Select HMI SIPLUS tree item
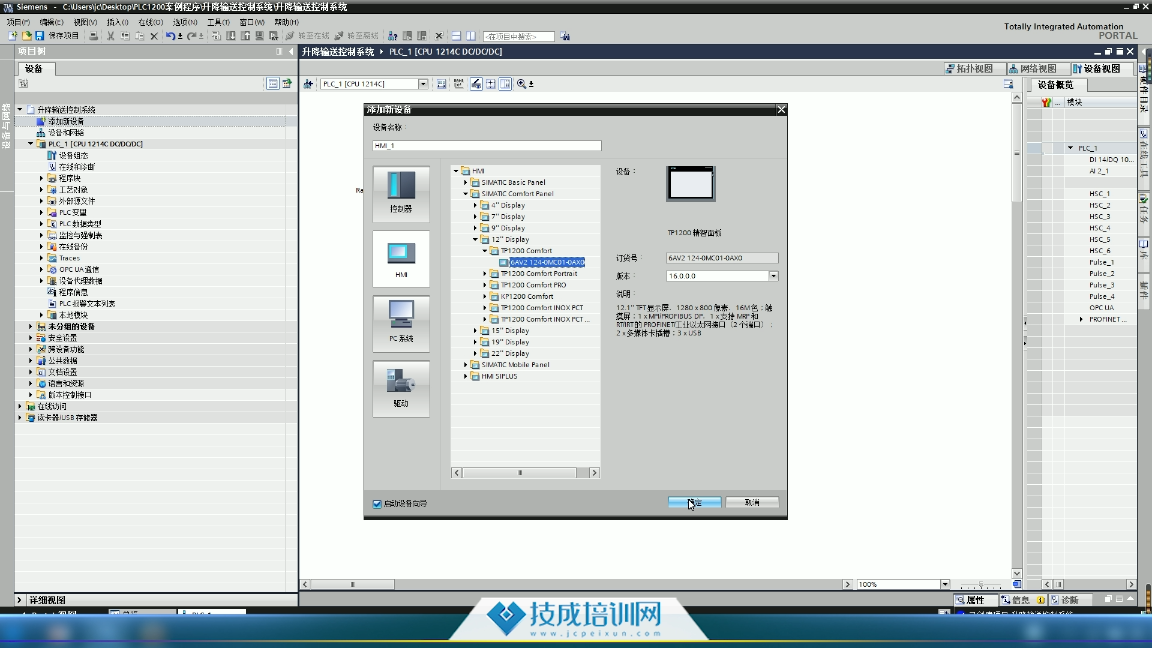Screen dimensions: 1152x648 (499, 376)
